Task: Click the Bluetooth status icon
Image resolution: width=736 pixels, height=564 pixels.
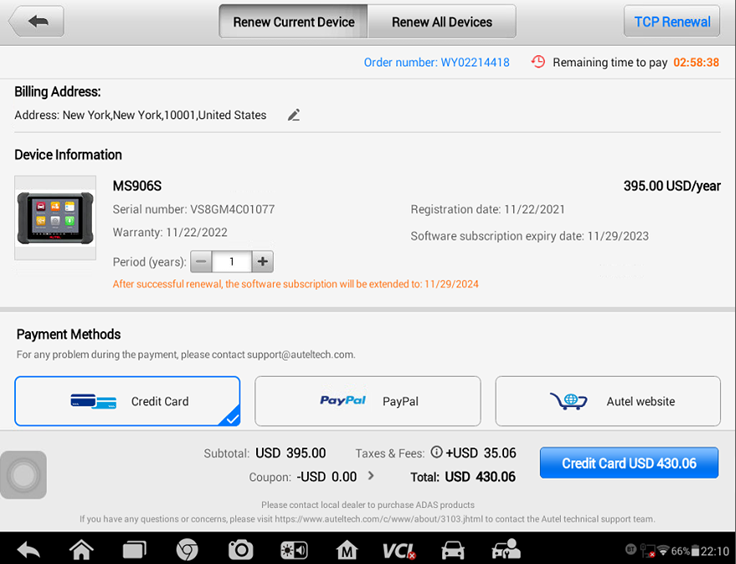Action: pos(631,549)
